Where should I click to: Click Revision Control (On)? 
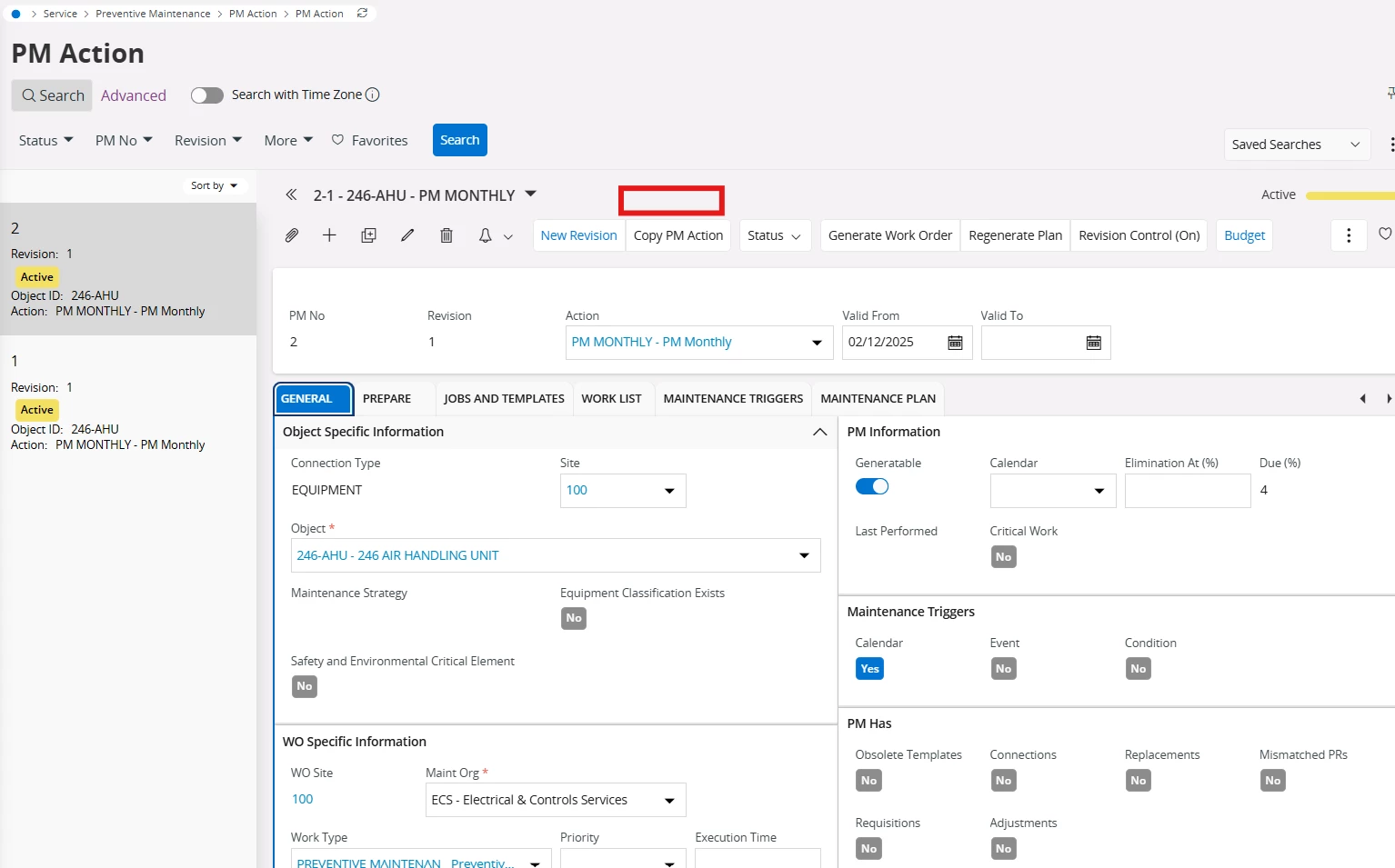pos(1139,235)
